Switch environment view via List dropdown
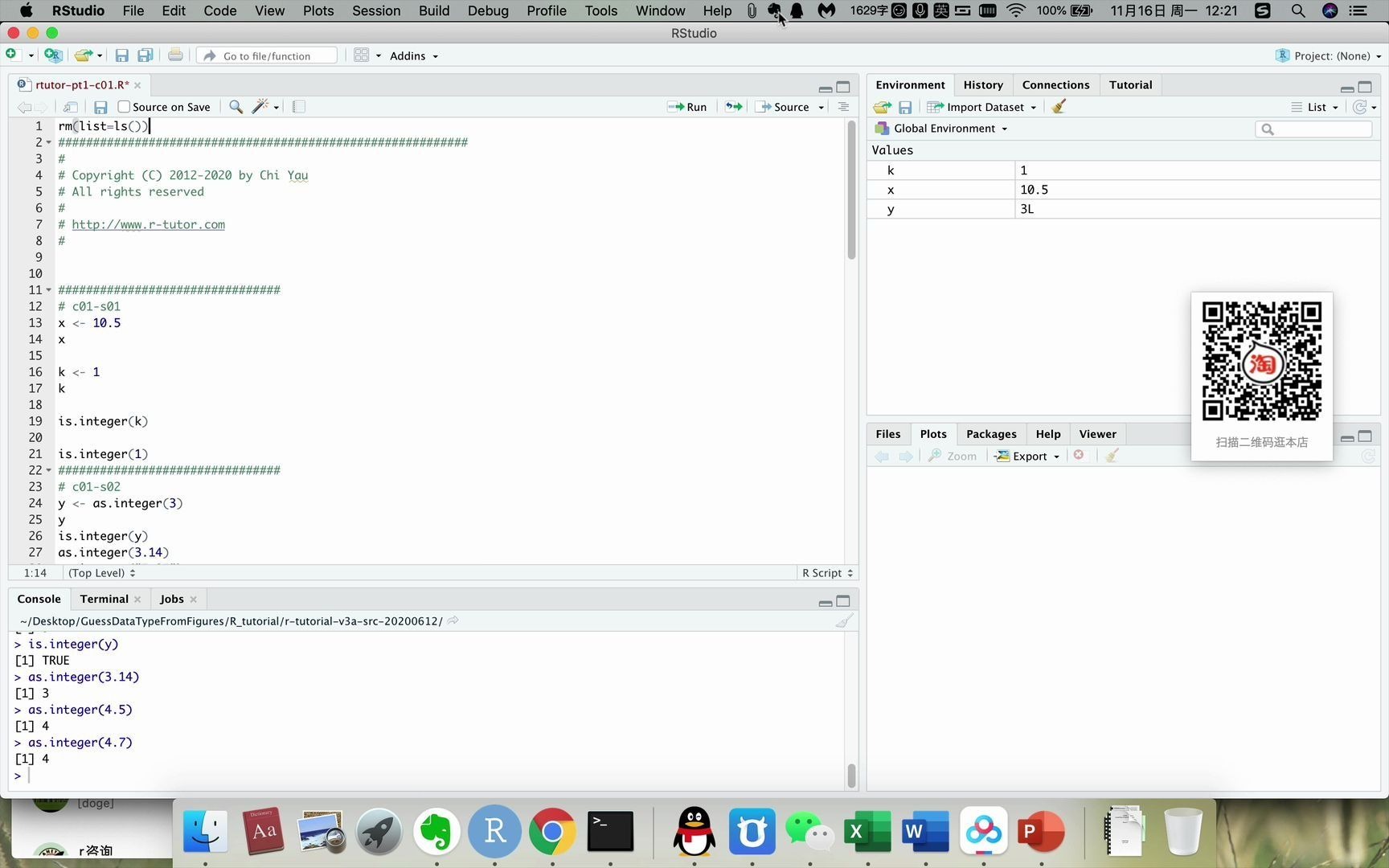Screen dimensions: 1389x868 pyautogui.click(x=1315, y=107)
